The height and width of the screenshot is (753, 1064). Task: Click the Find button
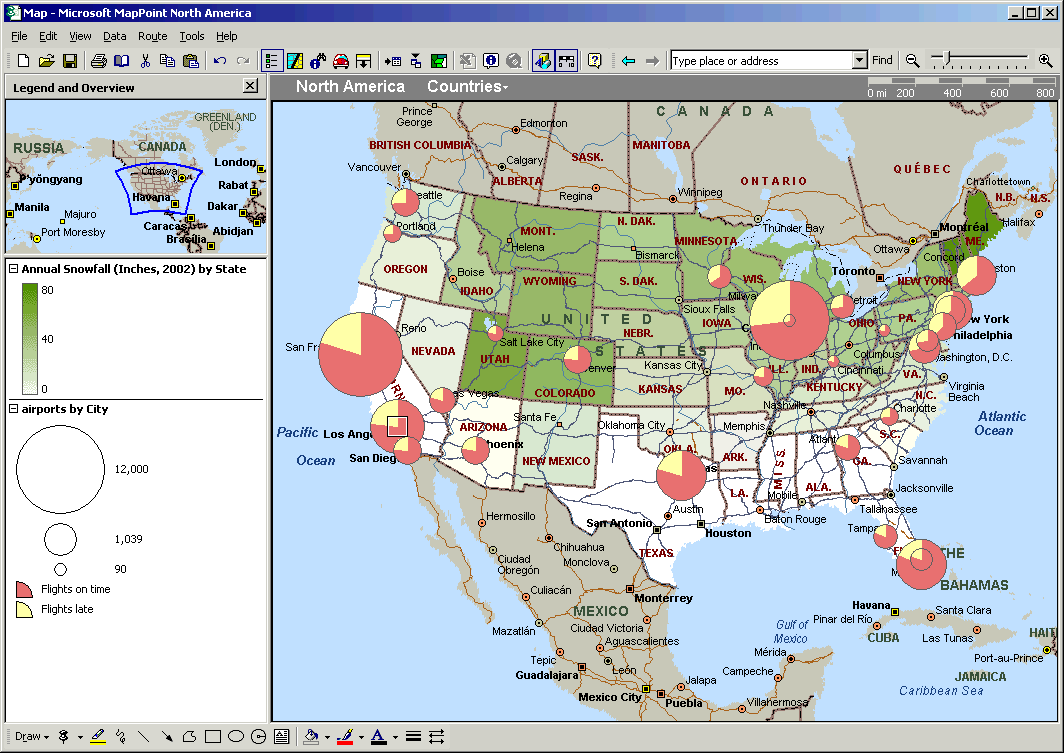(x=882, y=60)
